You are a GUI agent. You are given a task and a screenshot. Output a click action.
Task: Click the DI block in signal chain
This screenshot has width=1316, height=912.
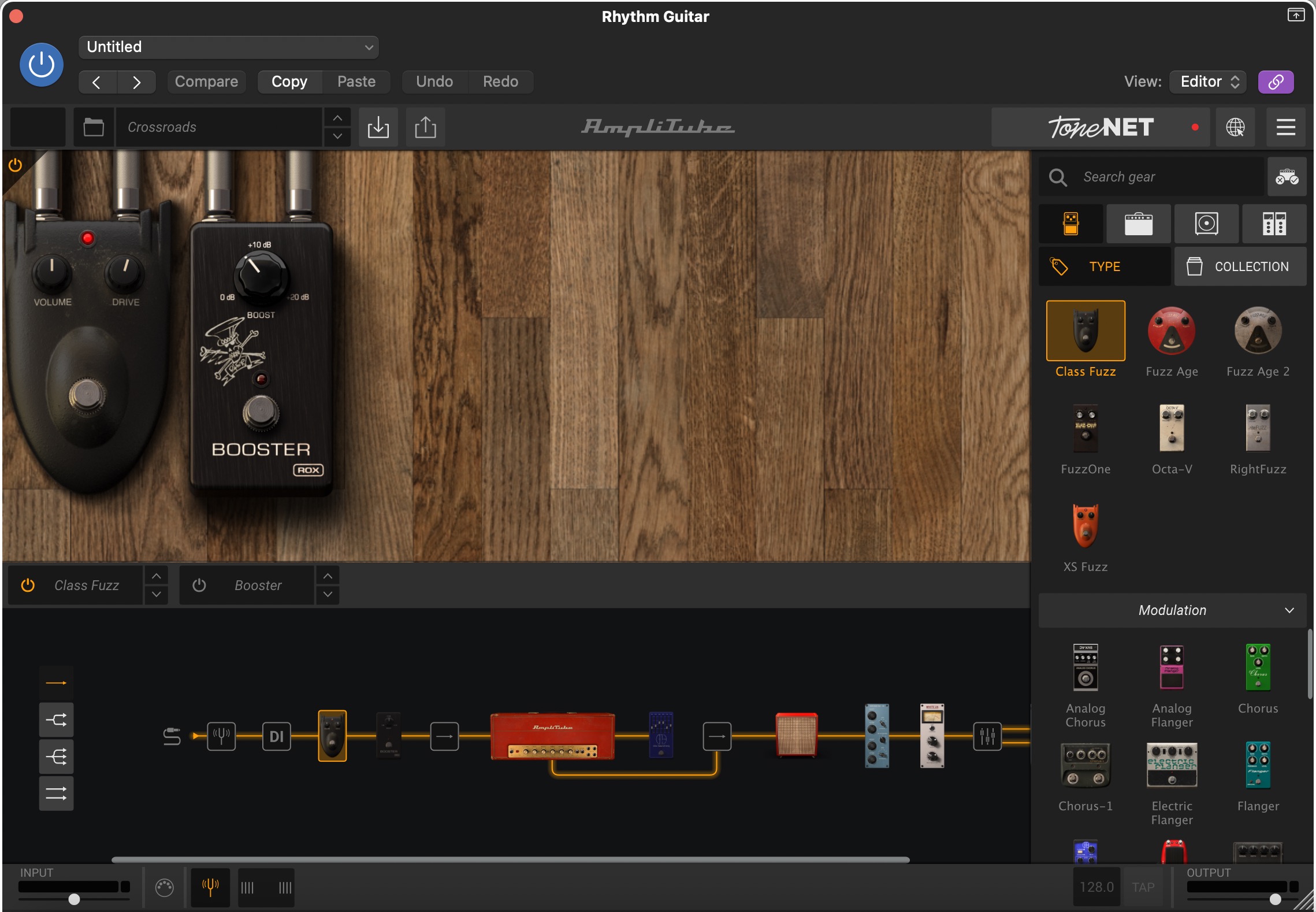click(277, 736)
